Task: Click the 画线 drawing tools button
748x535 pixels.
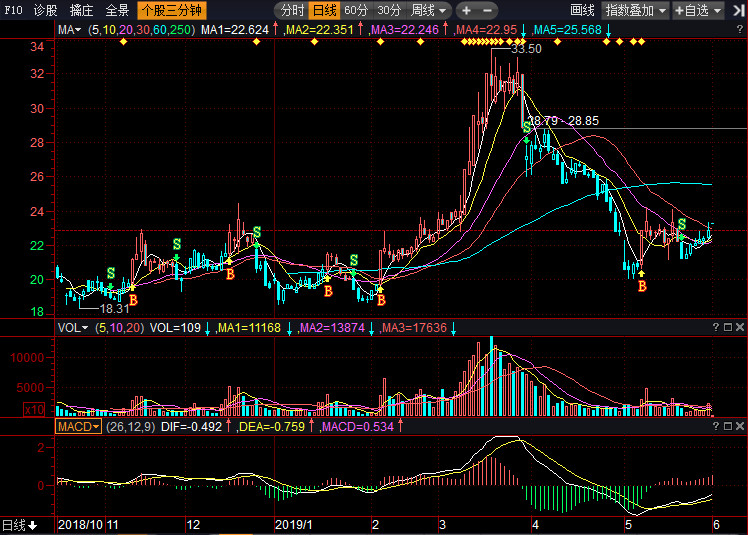Action: tap(582, 10)
